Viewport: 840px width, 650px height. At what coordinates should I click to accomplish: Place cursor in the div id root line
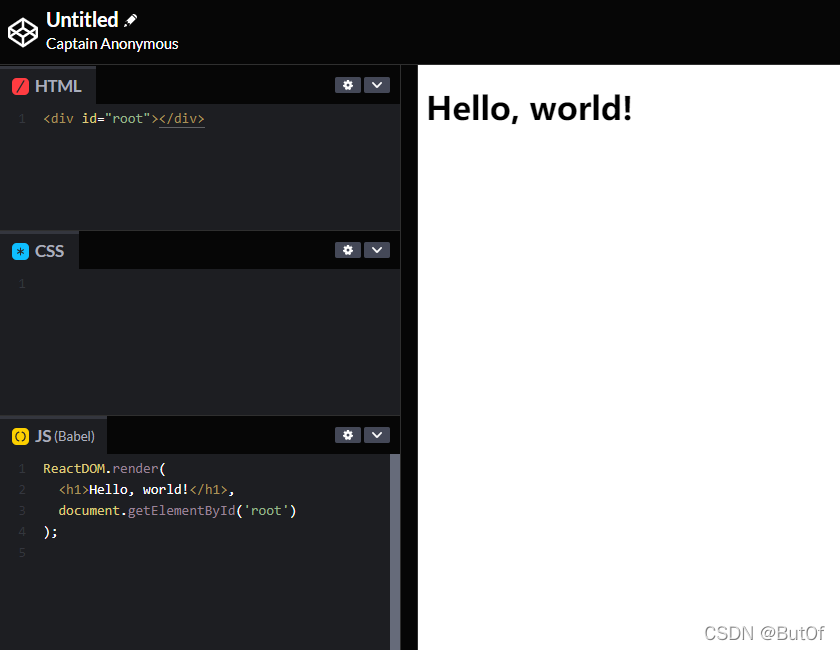click(124, 118)
